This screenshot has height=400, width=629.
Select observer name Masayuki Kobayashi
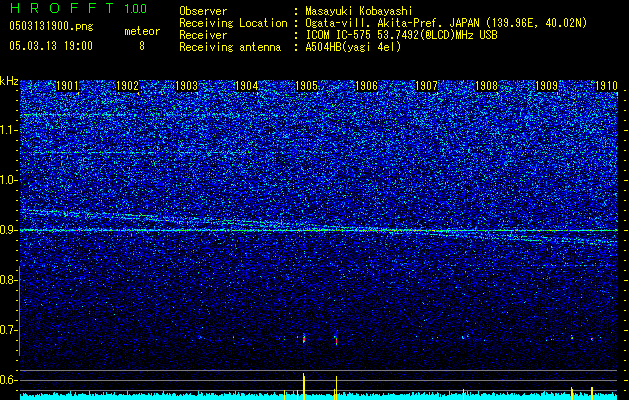coord(358,11)
